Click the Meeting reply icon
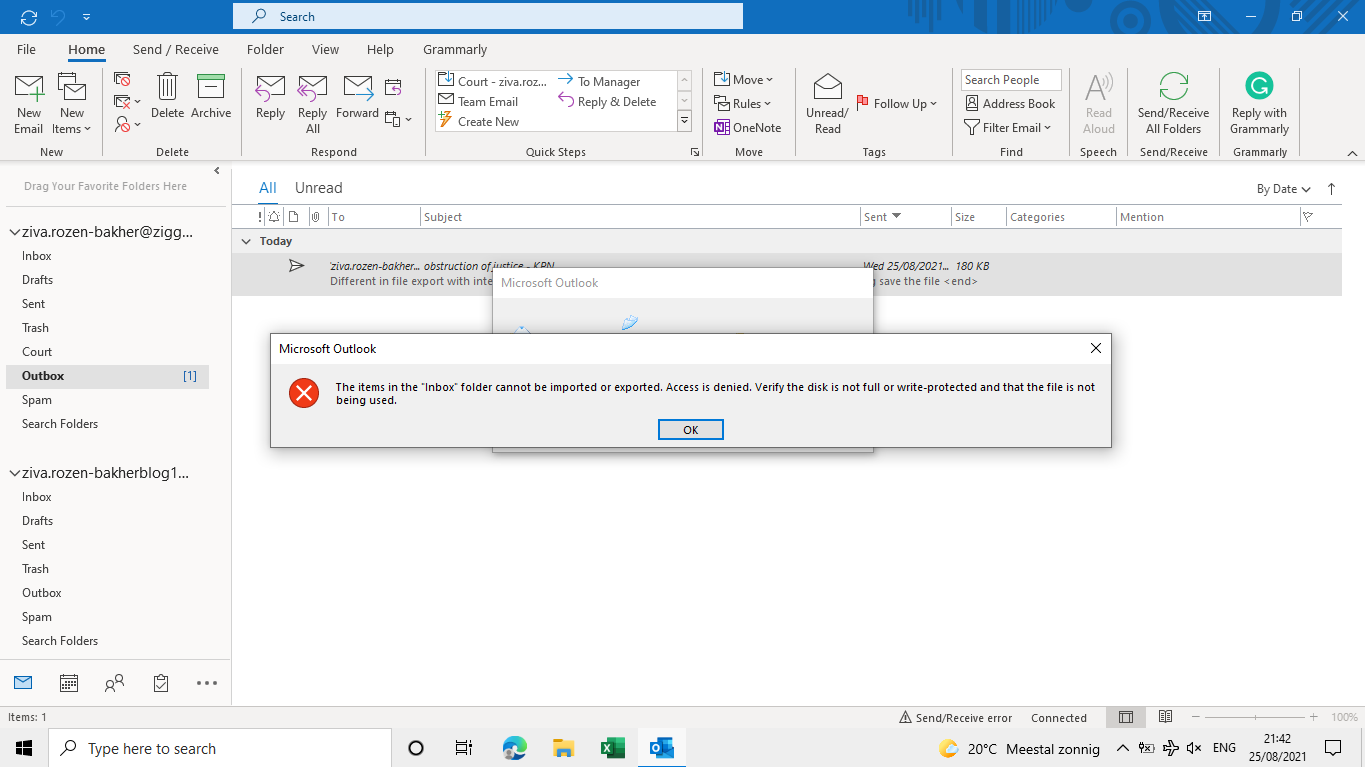This screenshot has height=767, width=1365. 393,88
